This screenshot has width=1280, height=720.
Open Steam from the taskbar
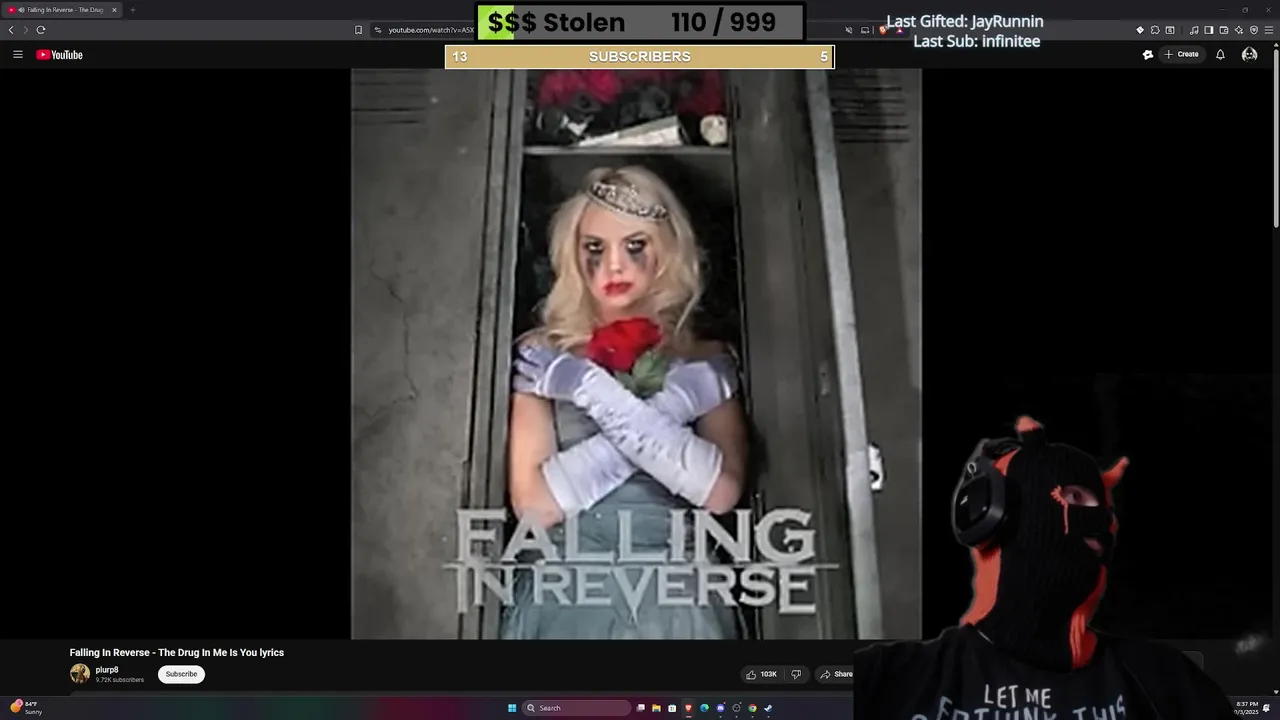tap(768, 708)
